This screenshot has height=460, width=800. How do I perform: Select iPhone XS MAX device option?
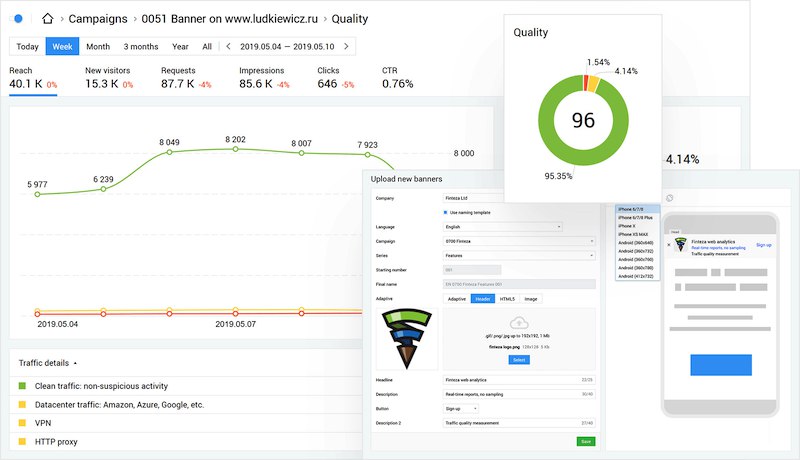coord(637,235)
